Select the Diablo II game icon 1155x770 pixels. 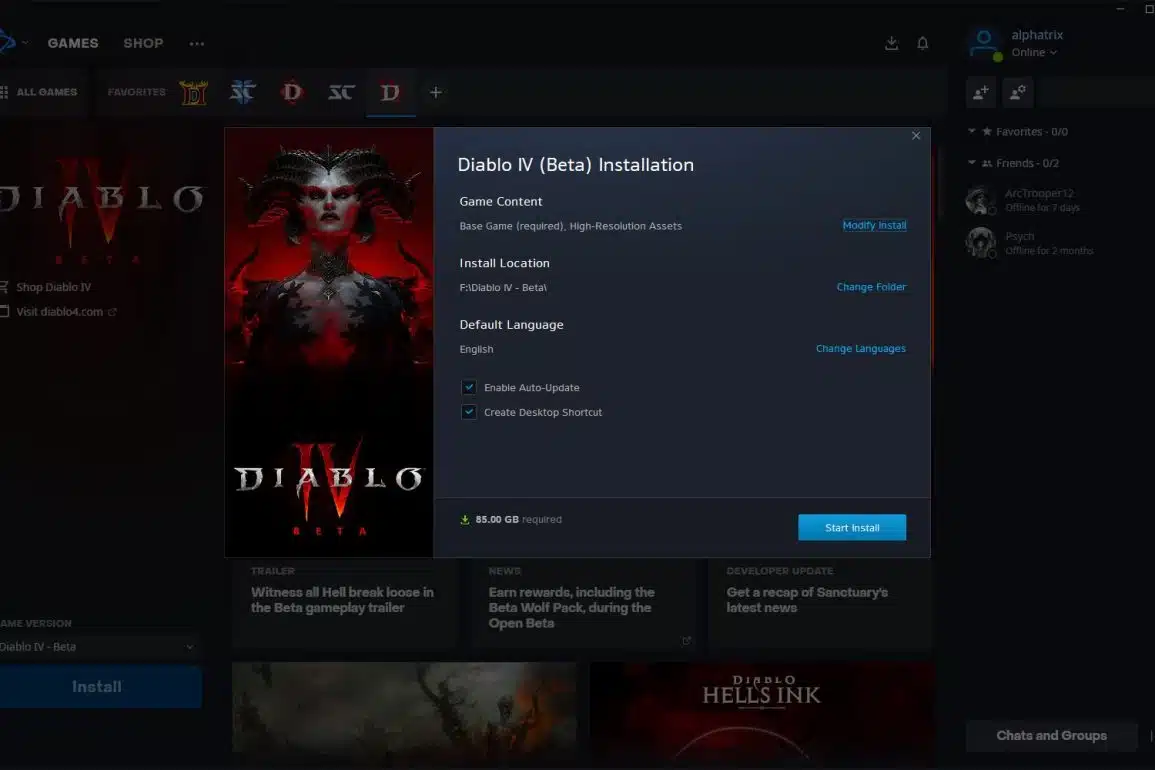click(194, 93)
